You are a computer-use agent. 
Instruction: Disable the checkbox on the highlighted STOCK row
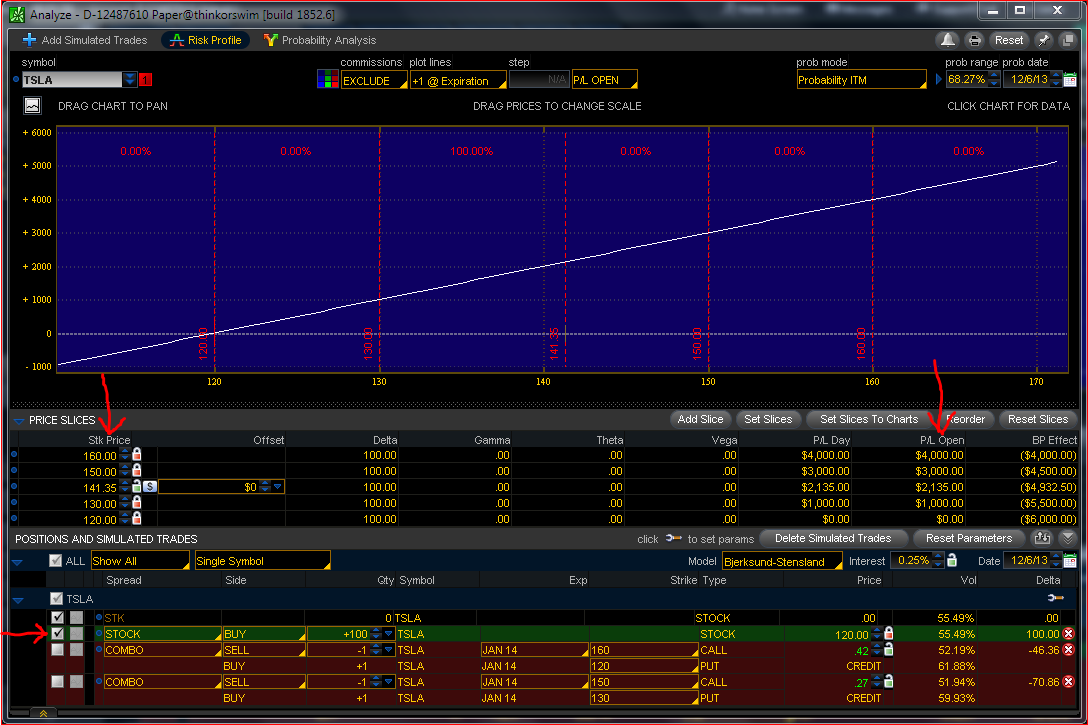[57, 633]
